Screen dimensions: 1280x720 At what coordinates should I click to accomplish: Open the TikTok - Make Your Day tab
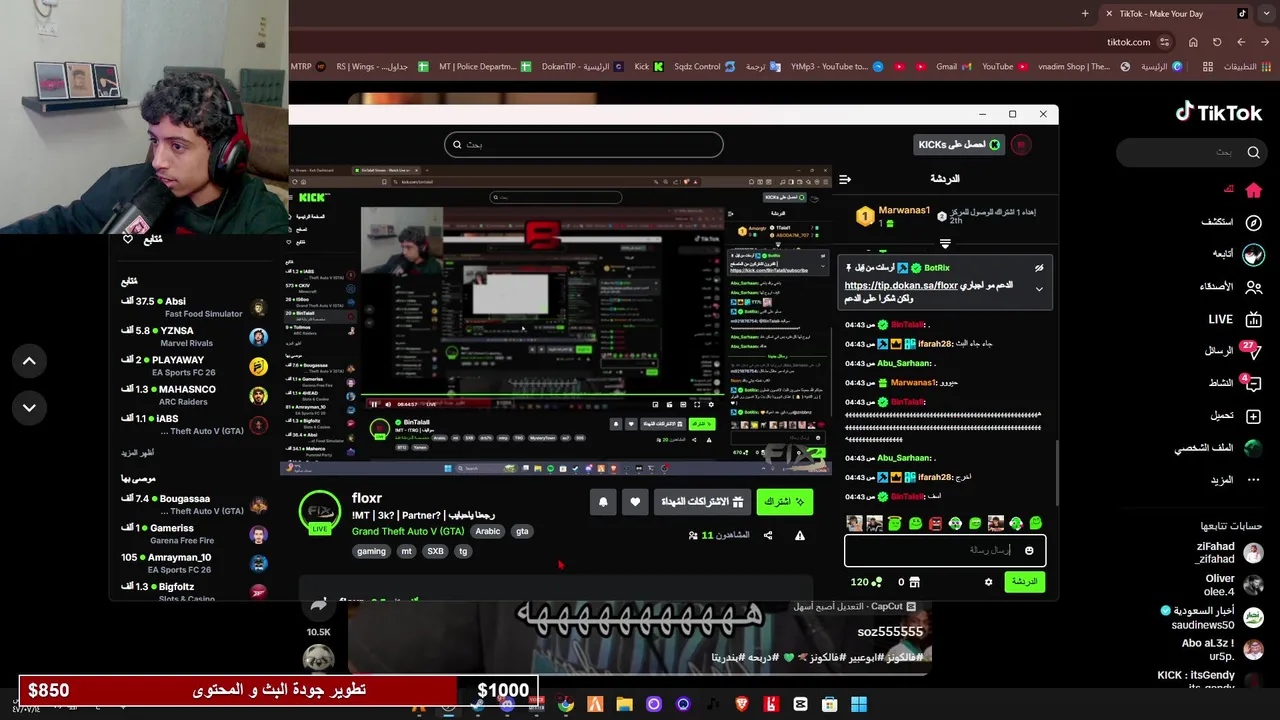point(1174,14)
